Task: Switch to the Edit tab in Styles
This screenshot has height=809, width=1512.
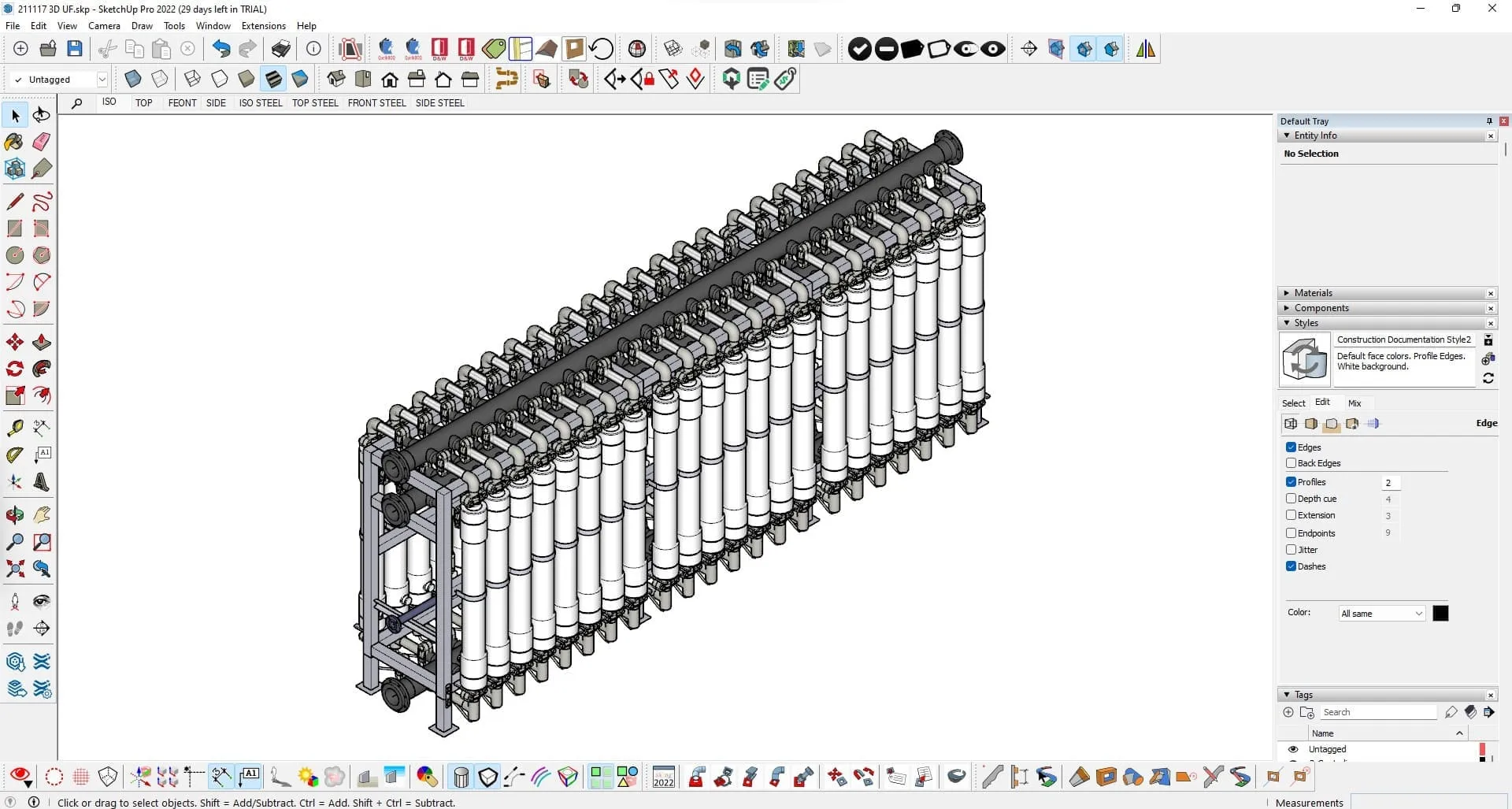Action: click(x=1322, y=403)
